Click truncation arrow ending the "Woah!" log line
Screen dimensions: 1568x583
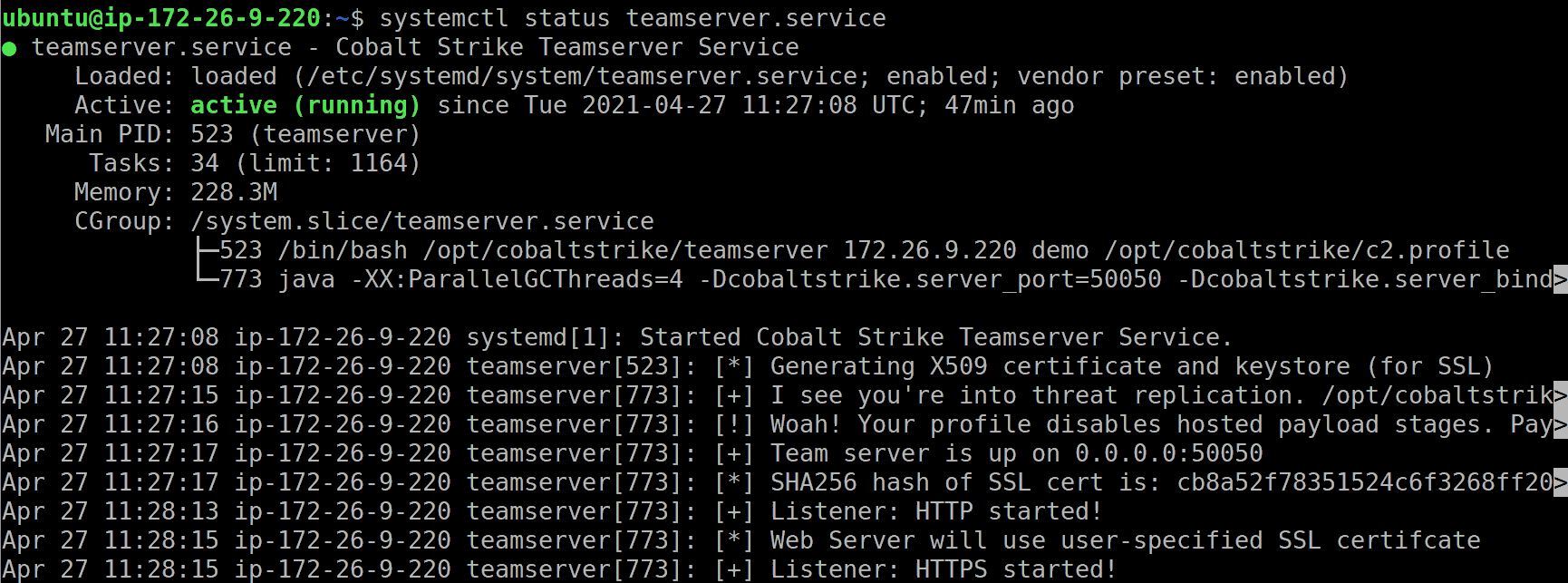pyautogui.click(x=1560, y=424)
